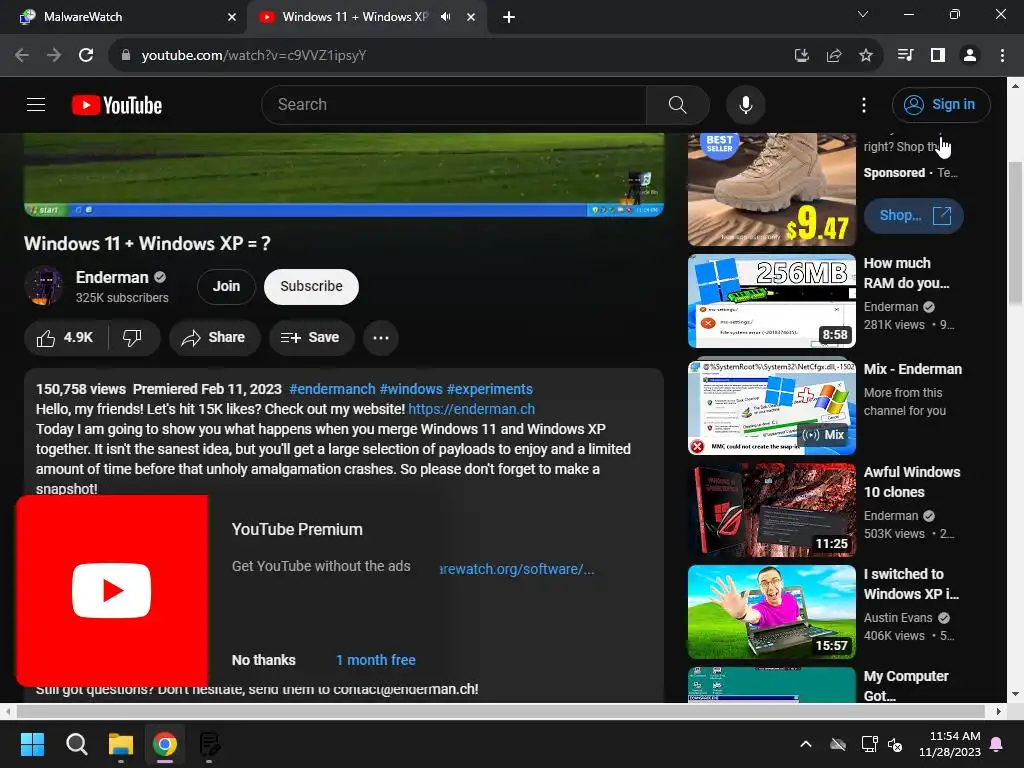The image size is (1024, 768).
Task: Open 'How much RAM do you' video thumbnail
Action: 772,301
